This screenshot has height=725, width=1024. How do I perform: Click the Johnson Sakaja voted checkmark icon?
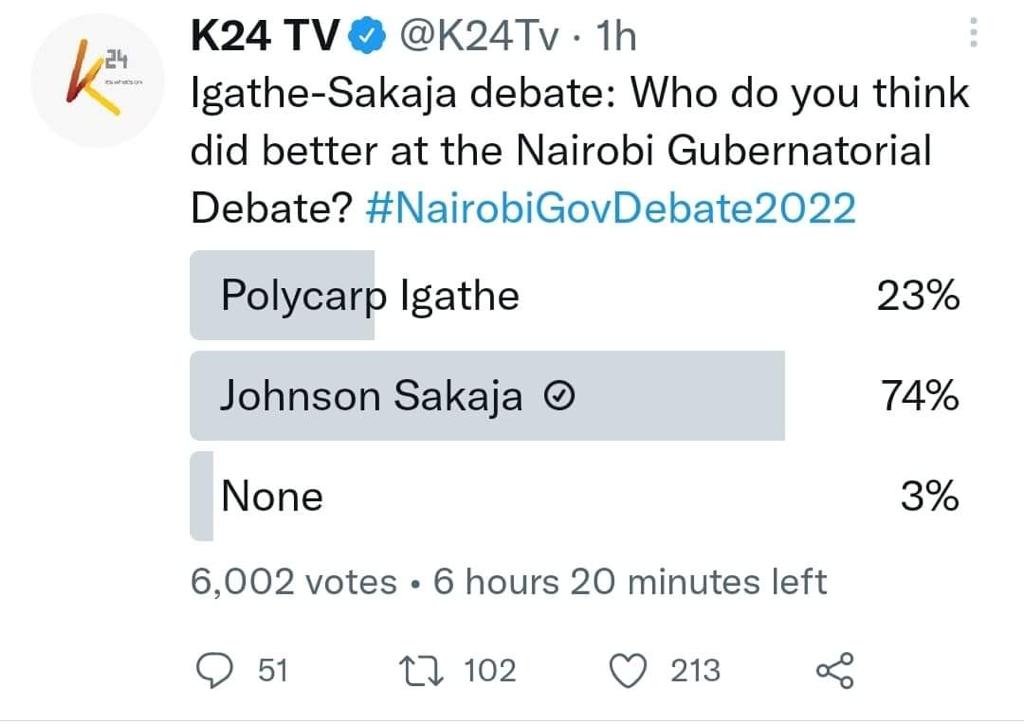pyautogui.click(x=560, y=398)
